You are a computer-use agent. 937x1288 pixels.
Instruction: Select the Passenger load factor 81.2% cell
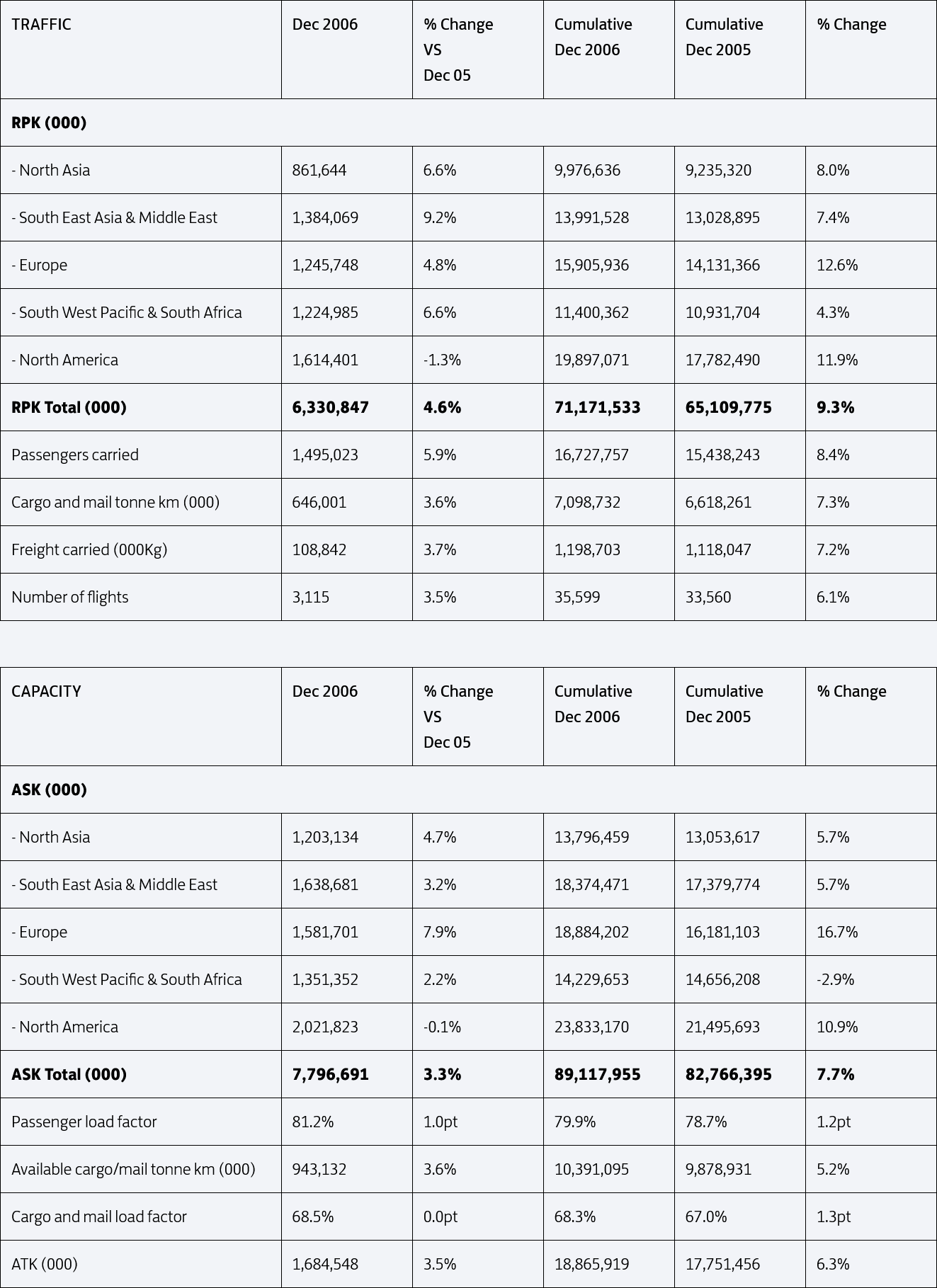347,1122
